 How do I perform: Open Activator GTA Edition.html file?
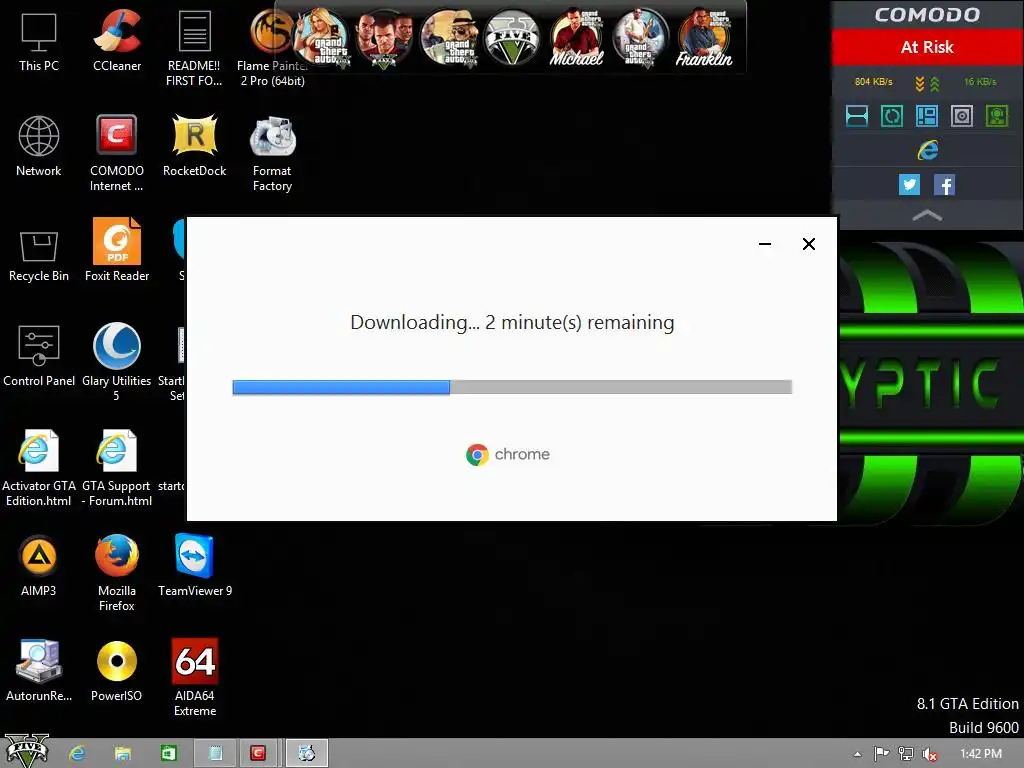click(39, 468)
